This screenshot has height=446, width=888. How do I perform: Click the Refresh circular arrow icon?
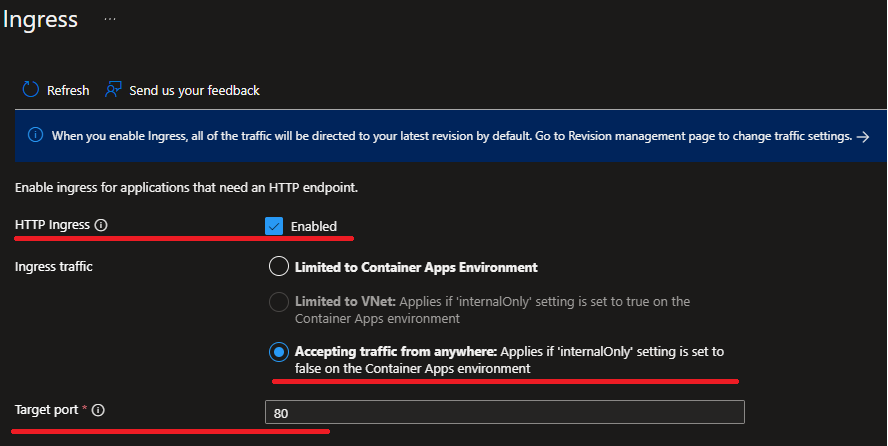click(31, 90)
